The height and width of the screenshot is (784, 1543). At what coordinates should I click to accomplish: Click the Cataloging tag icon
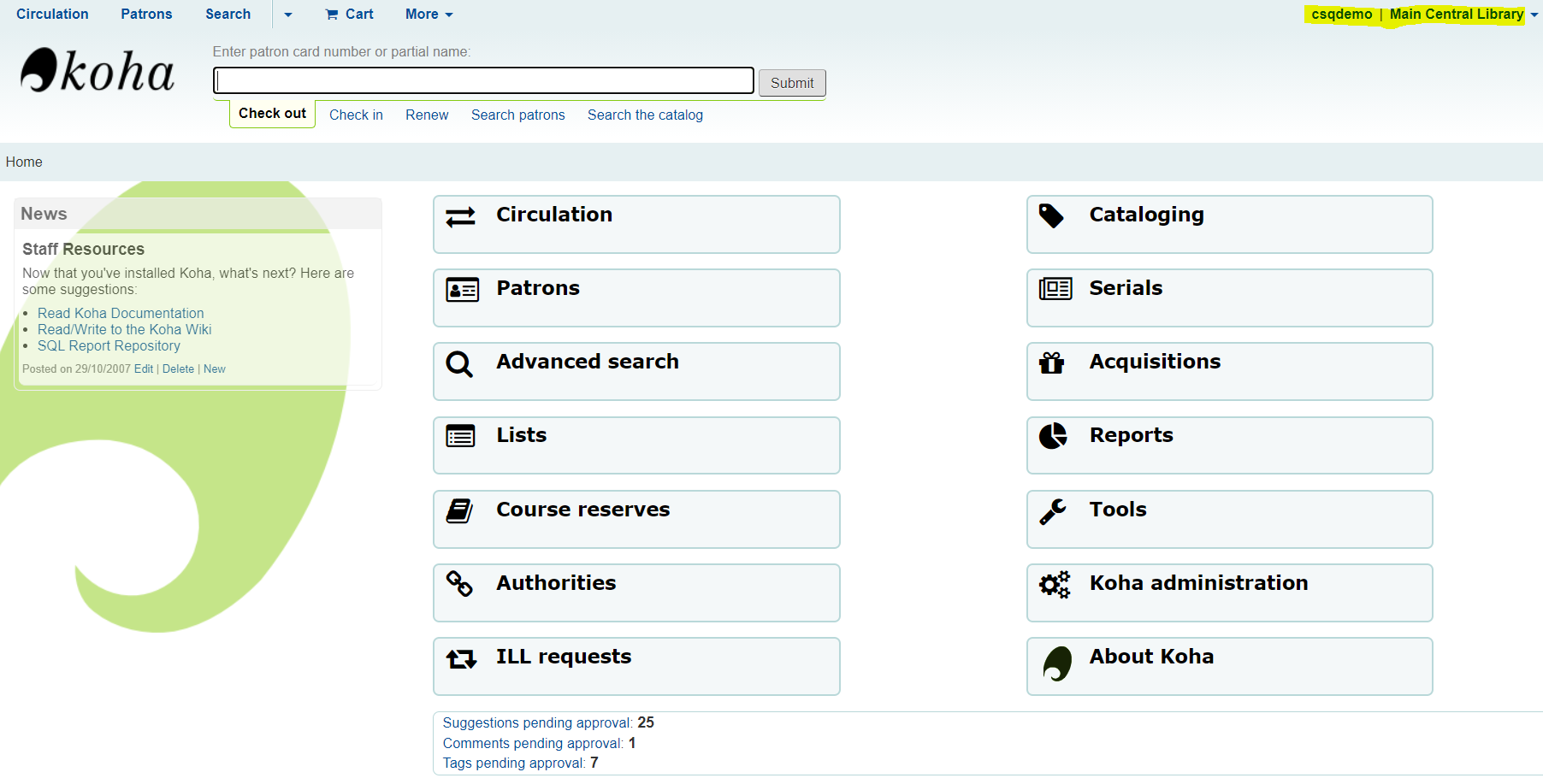tap(1051, 216)
